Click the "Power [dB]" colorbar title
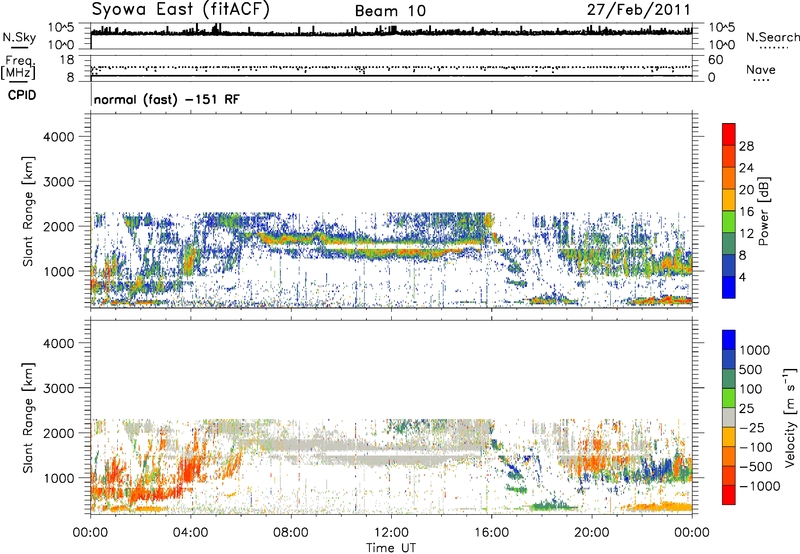 tap(763, 211)
